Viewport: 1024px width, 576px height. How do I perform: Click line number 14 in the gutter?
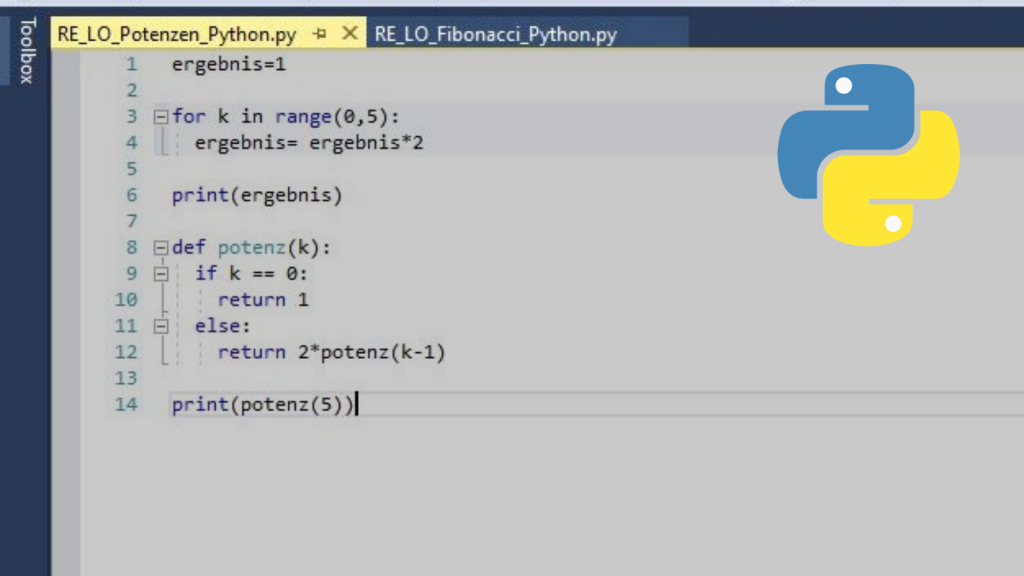point(125,404)
